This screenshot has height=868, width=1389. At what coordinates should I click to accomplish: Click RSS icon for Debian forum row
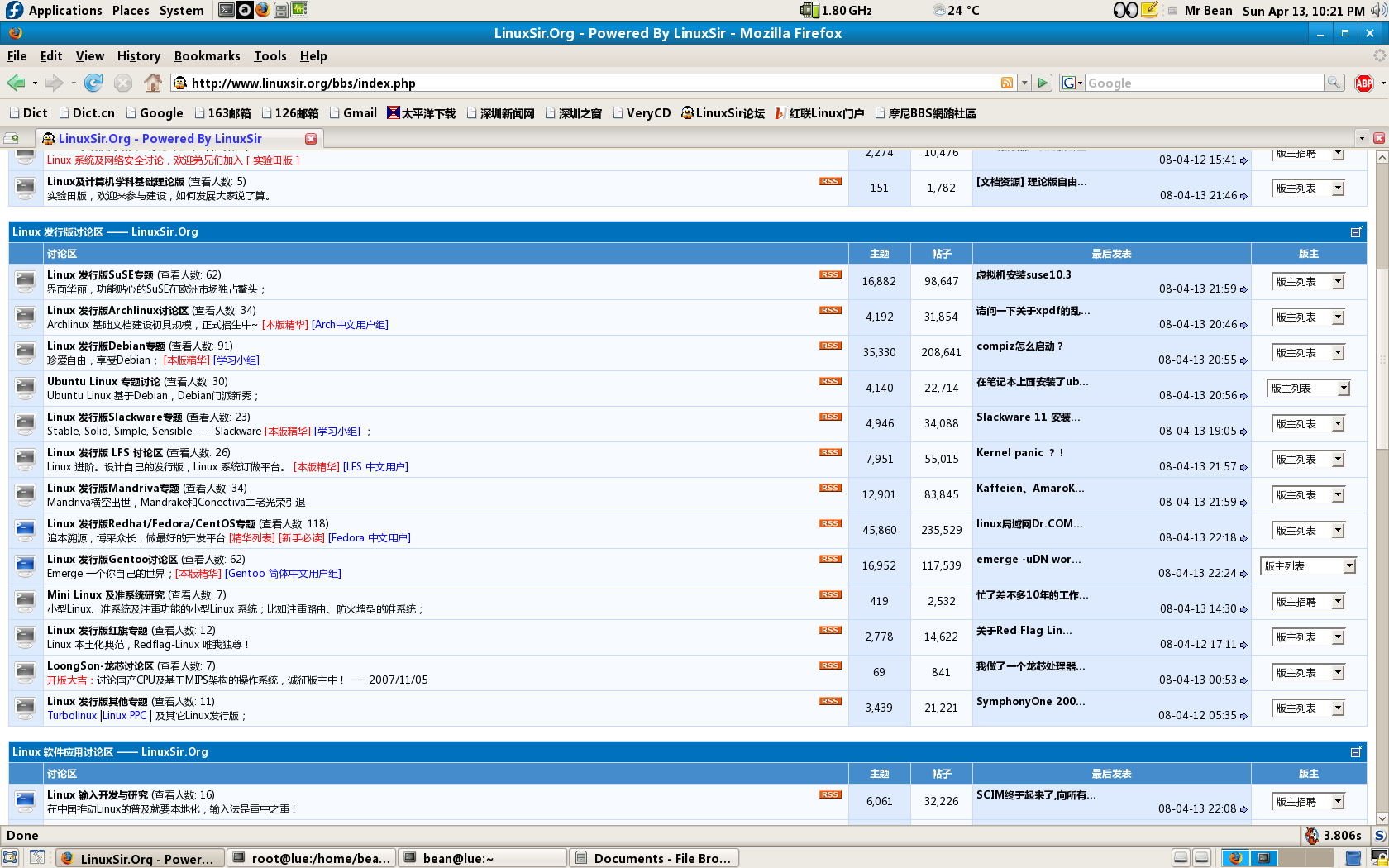[830, 346]
